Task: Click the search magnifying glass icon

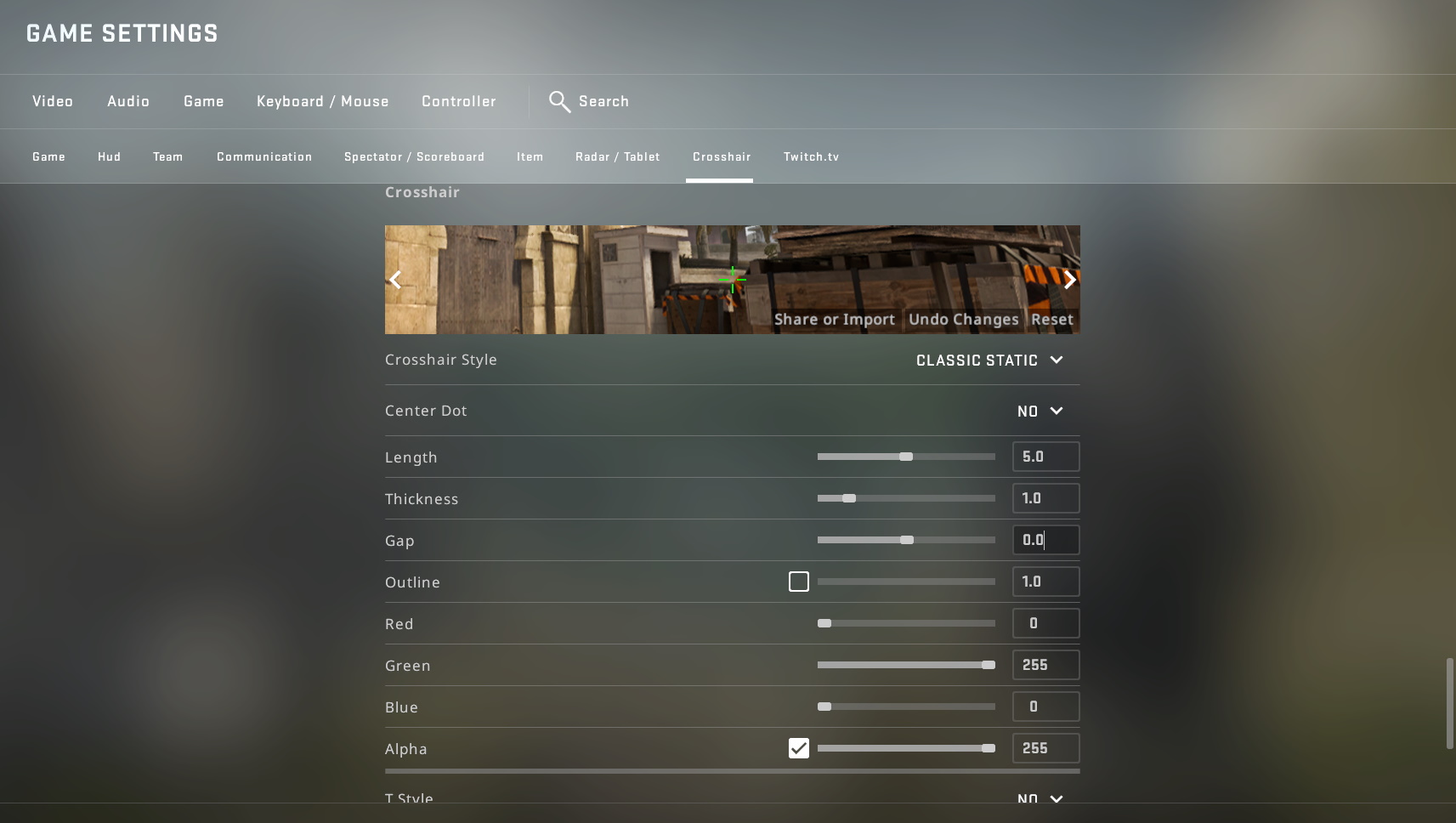Action: [x=559, y=102]
